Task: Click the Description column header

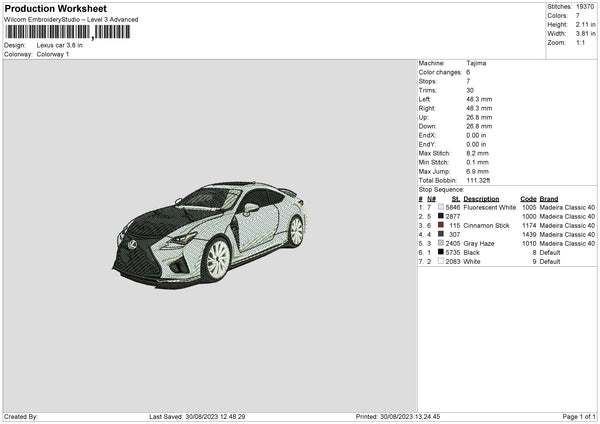Action: coord(483,198)
